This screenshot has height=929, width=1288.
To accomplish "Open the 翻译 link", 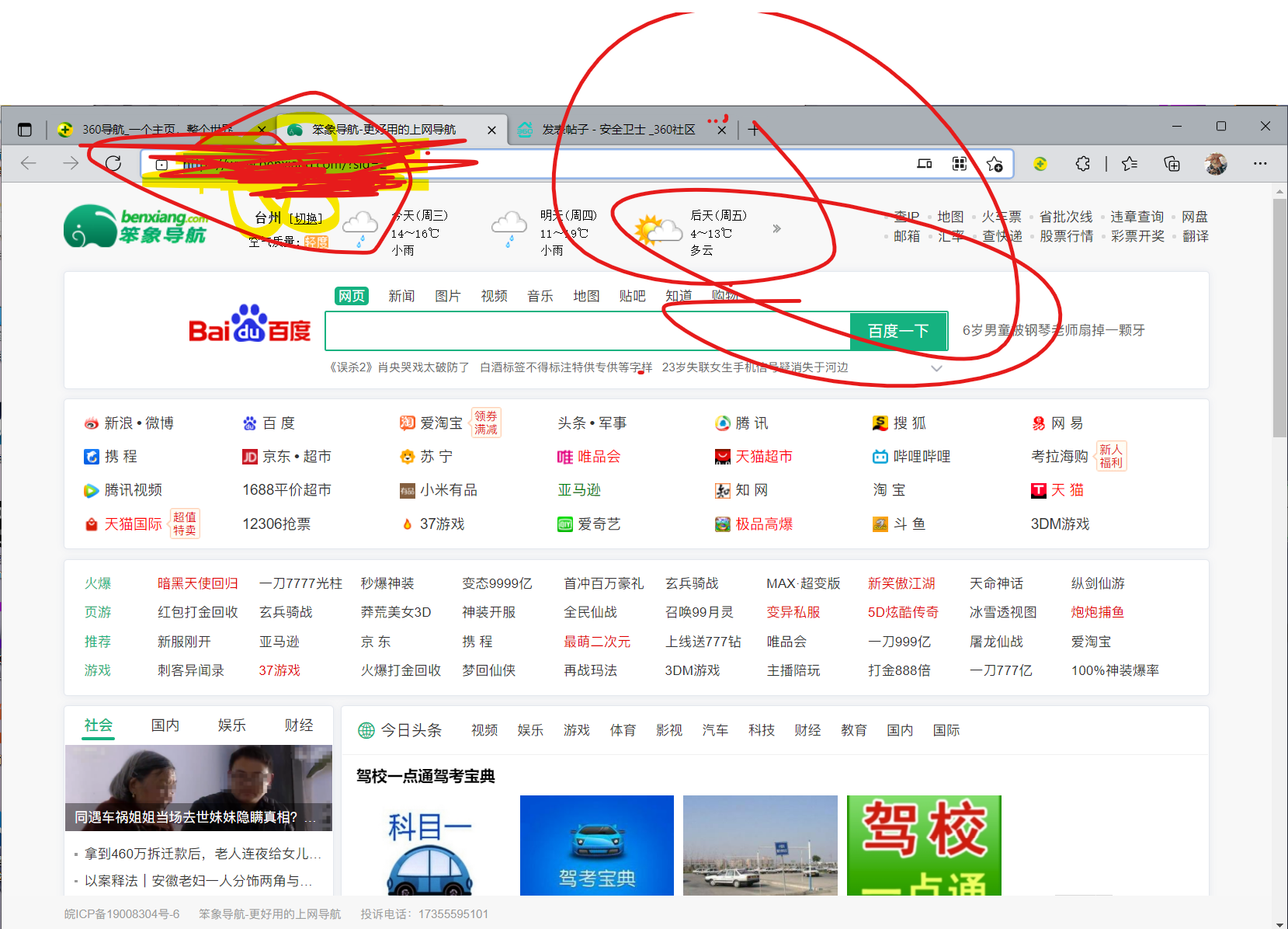I will 1196,236.
